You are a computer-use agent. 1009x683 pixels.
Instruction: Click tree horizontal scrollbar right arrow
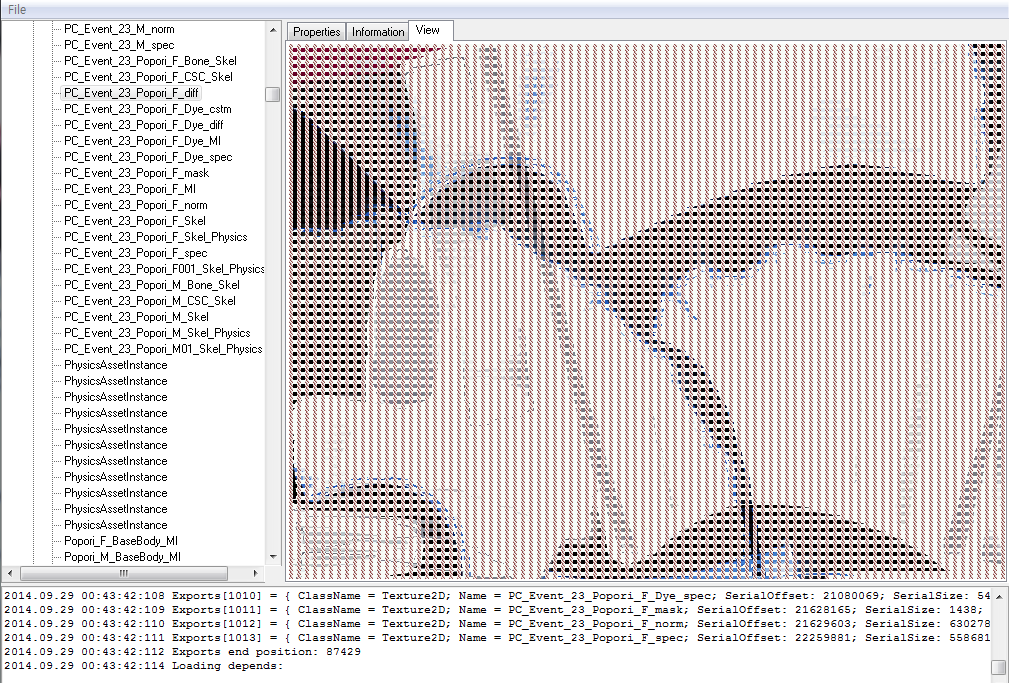(x=257, y=573)
